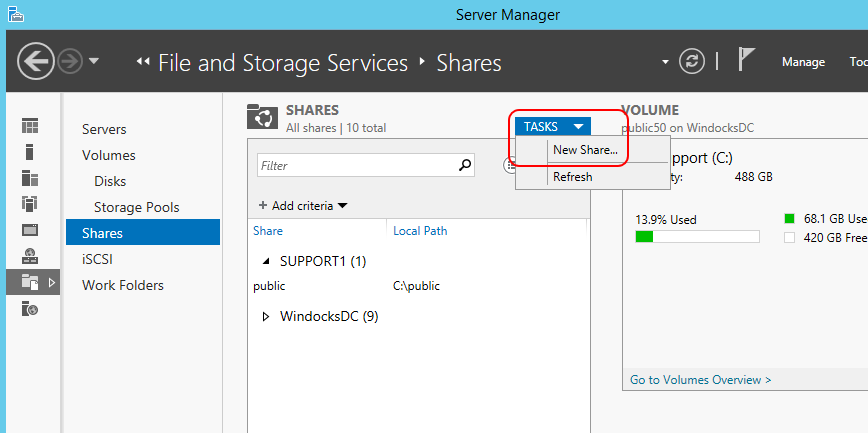Click the back navigation arrow
Image resolution: width=868 pixels, height=433 pixels.
click(35, 62)
